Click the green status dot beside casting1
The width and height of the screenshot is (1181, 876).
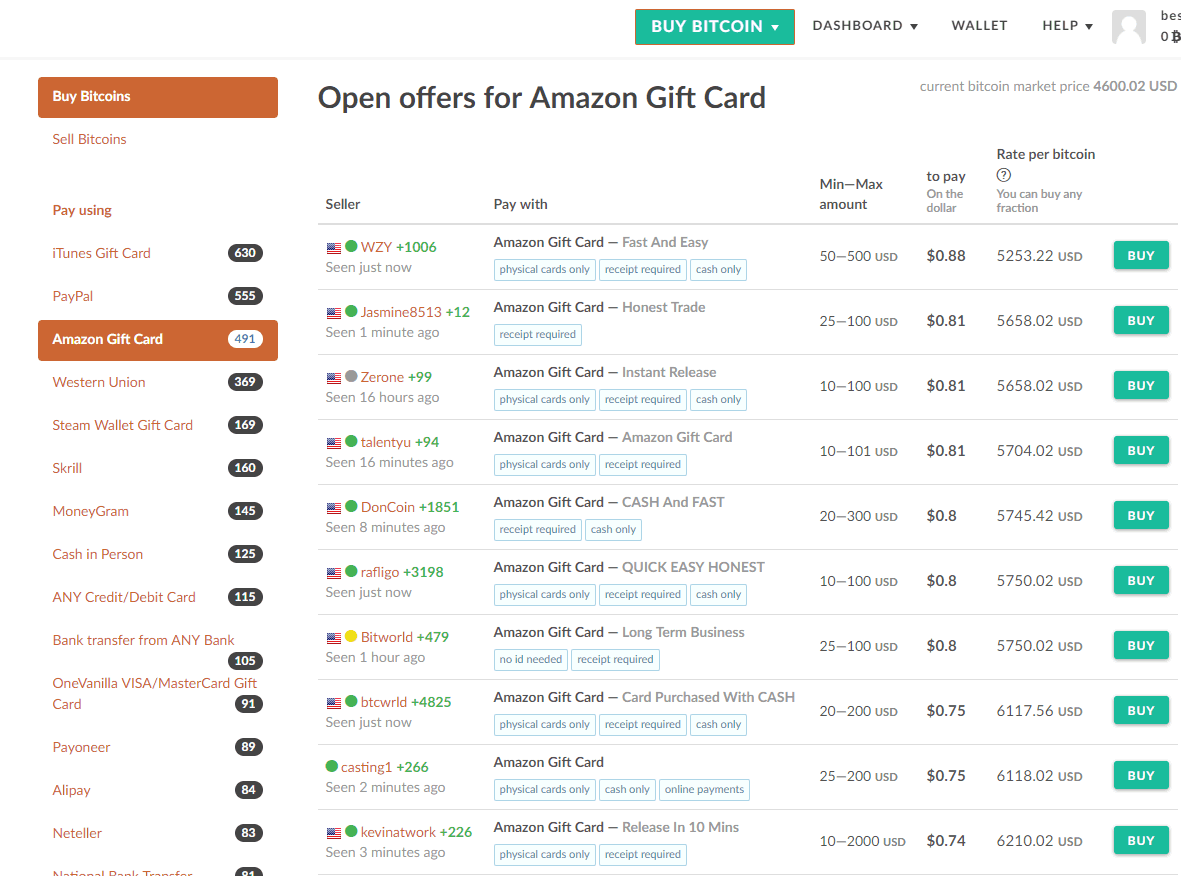coord(331,766)
